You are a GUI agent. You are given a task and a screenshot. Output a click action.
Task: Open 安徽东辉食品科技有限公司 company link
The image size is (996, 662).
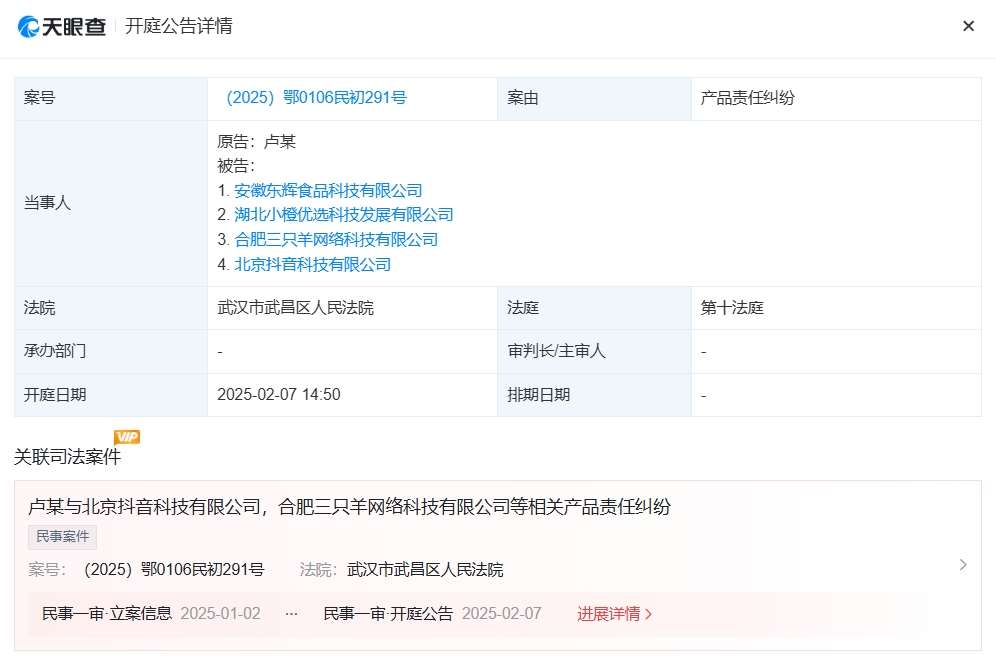(x=328, y=191)
